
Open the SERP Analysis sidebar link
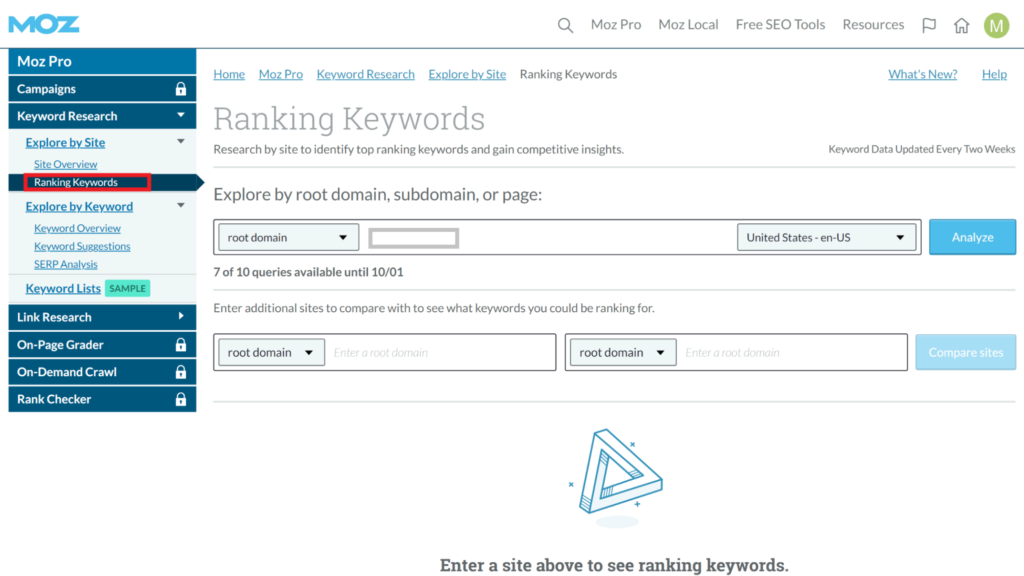pos(65,264)
